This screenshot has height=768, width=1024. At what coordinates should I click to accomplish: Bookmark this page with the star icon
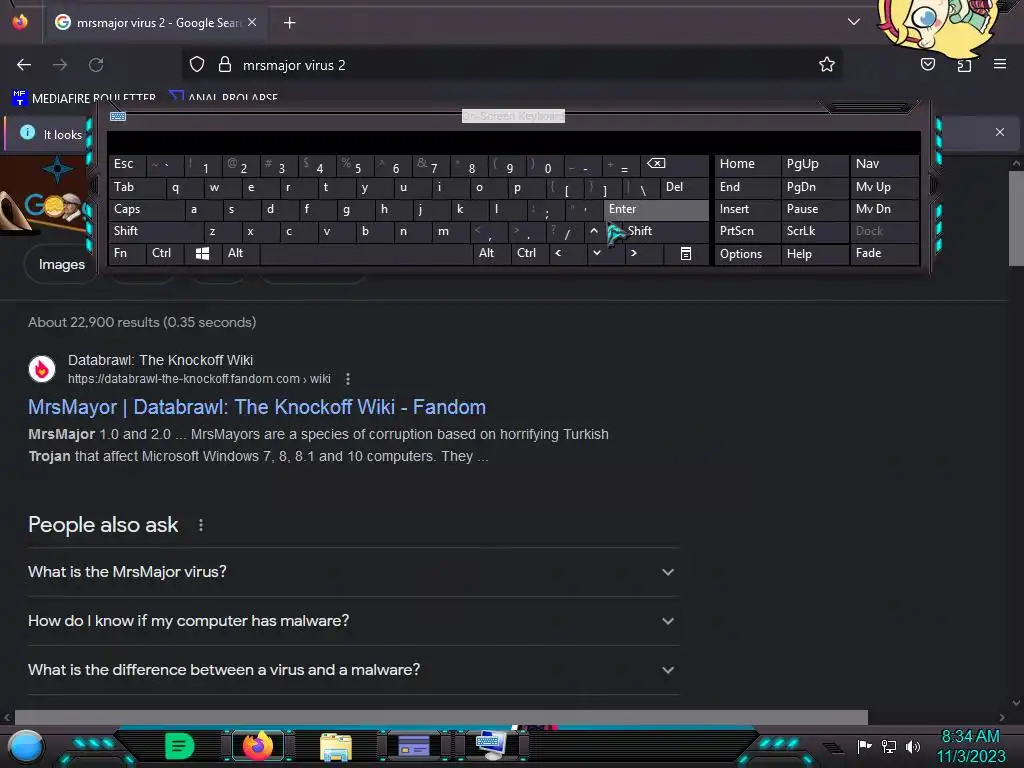[x=827, y=65]
